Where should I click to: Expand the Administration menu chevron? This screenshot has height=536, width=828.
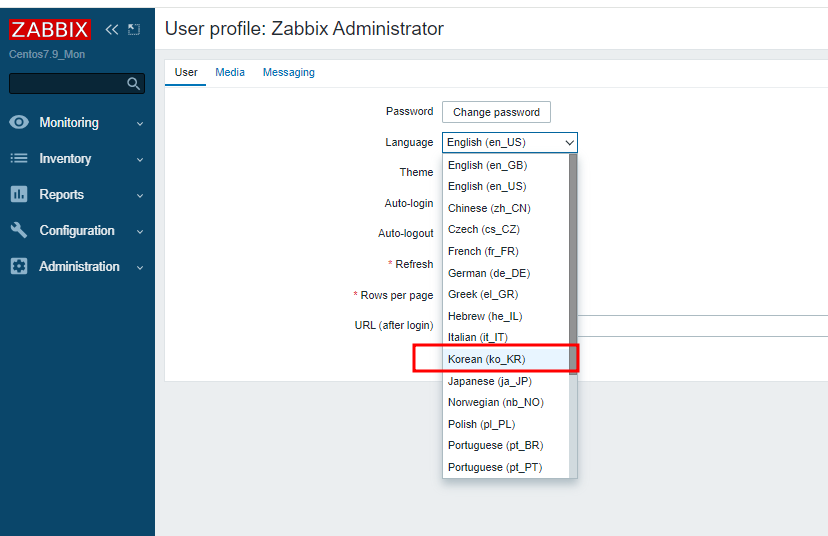(x=140, y=267)
